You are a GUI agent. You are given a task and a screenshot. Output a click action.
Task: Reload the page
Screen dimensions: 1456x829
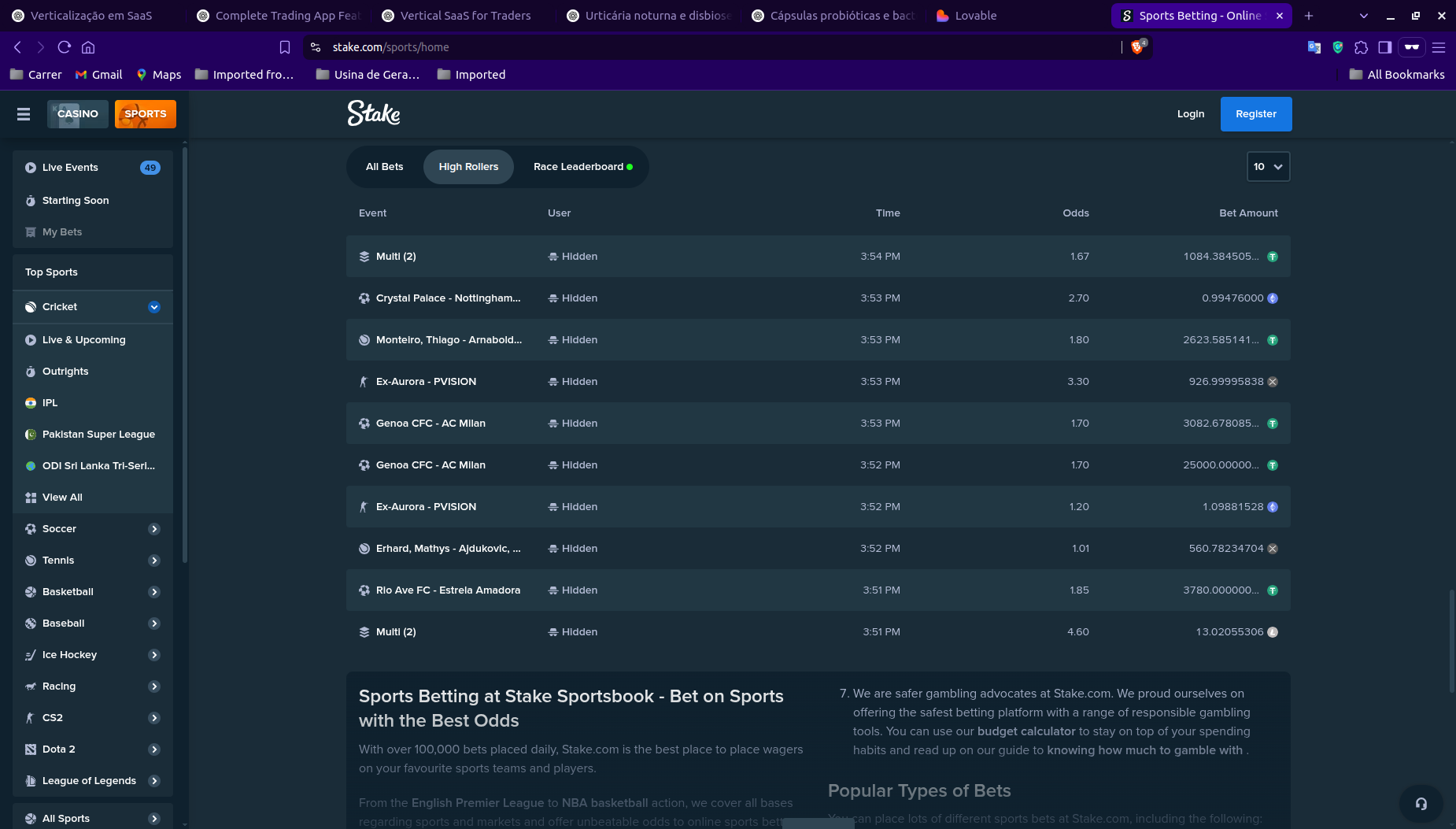tap(65, 47)
